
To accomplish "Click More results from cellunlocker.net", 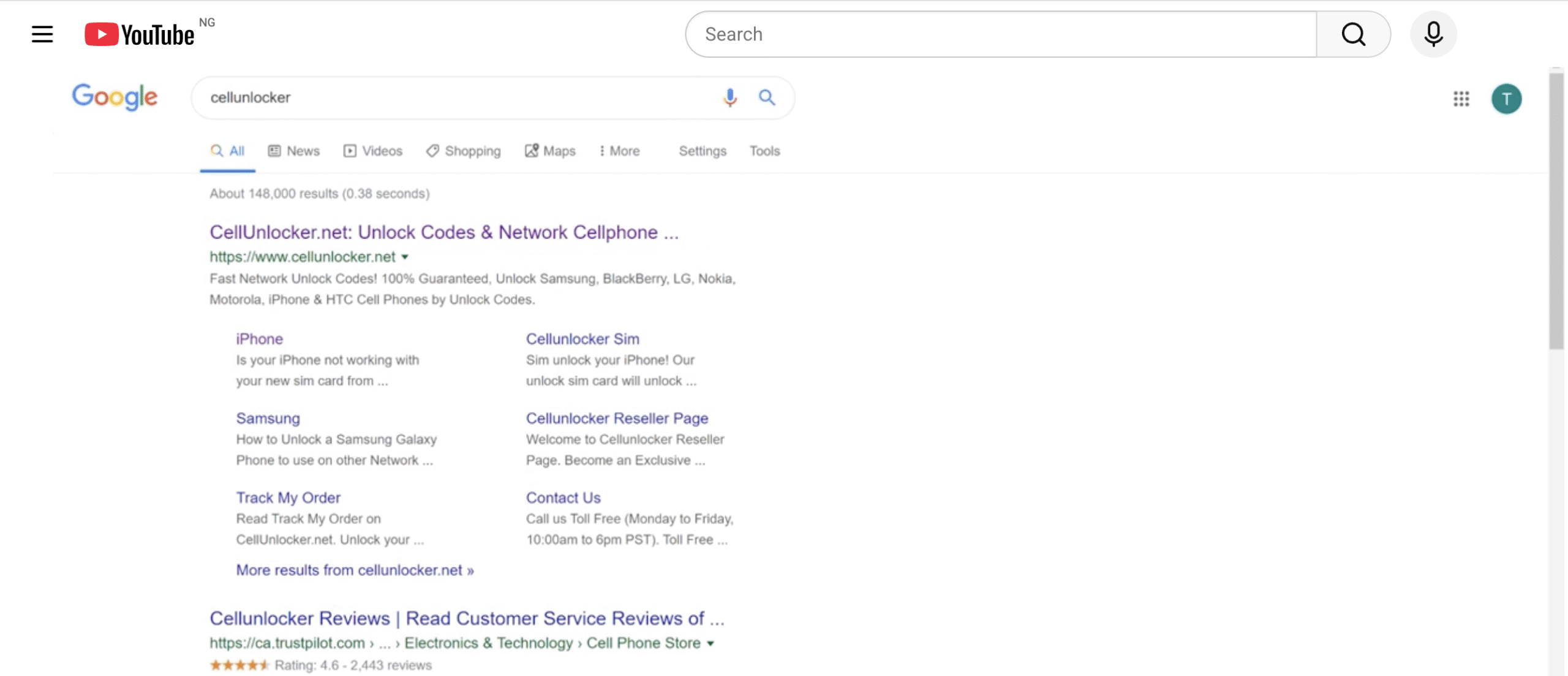I will click(x=355, y=571).
